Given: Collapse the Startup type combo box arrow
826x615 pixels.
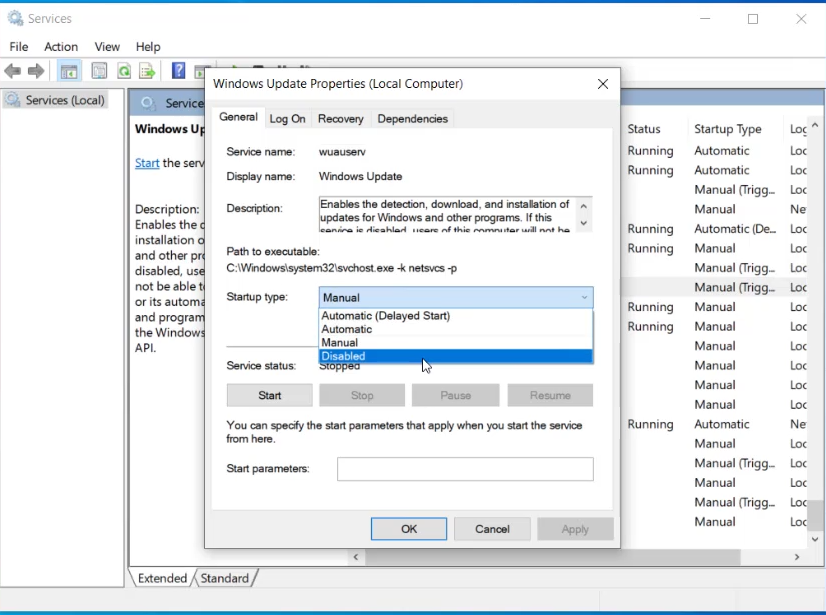Looking at the screenshot, I should click(x=584, y=298).
